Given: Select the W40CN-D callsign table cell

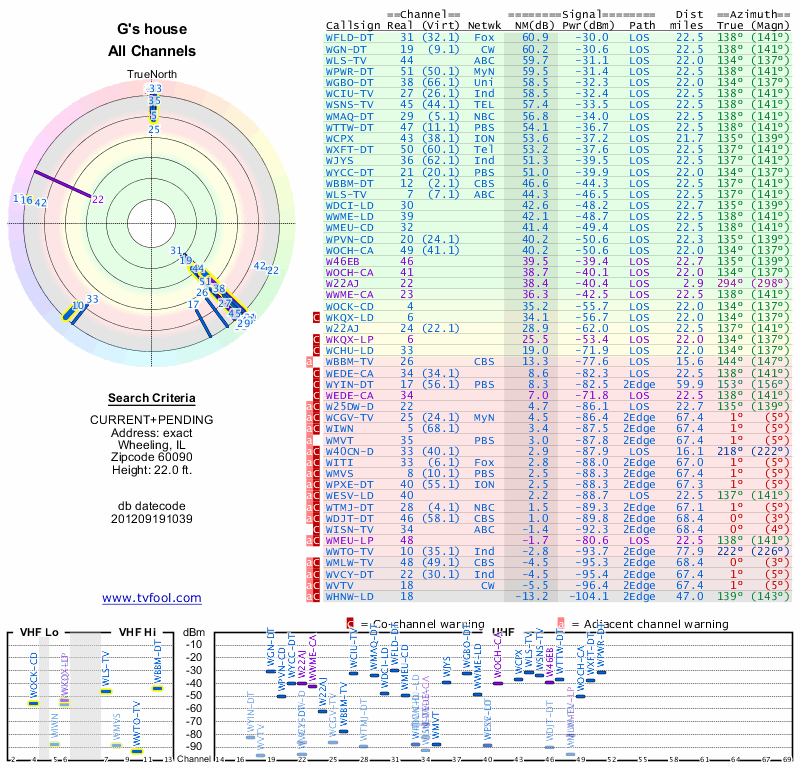Looking at the screenshot, I should click(349, 452).
